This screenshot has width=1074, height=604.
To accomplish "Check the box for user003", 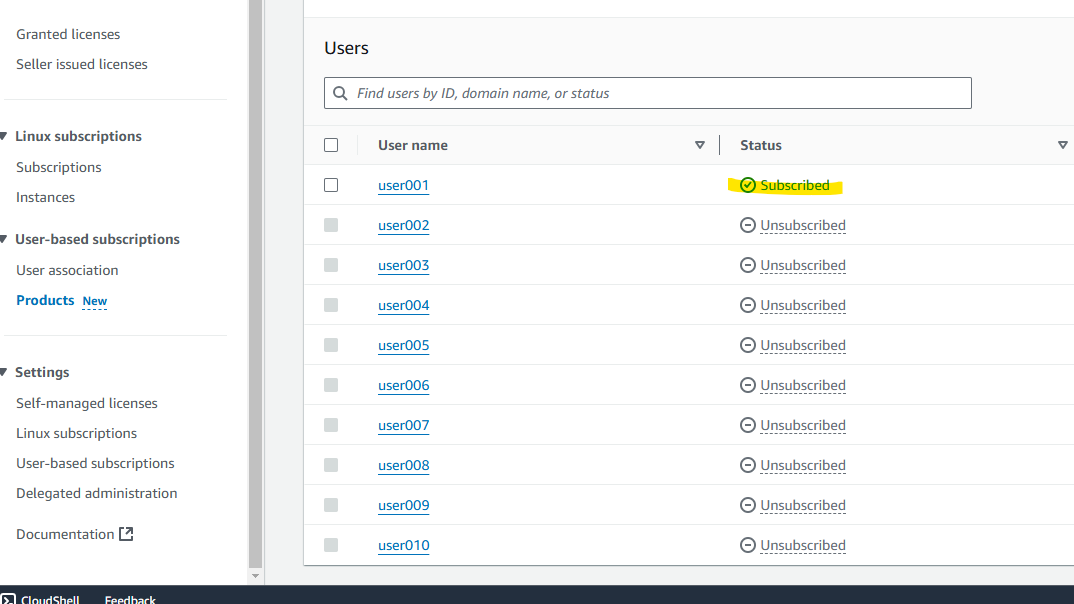I will point(331,265).
